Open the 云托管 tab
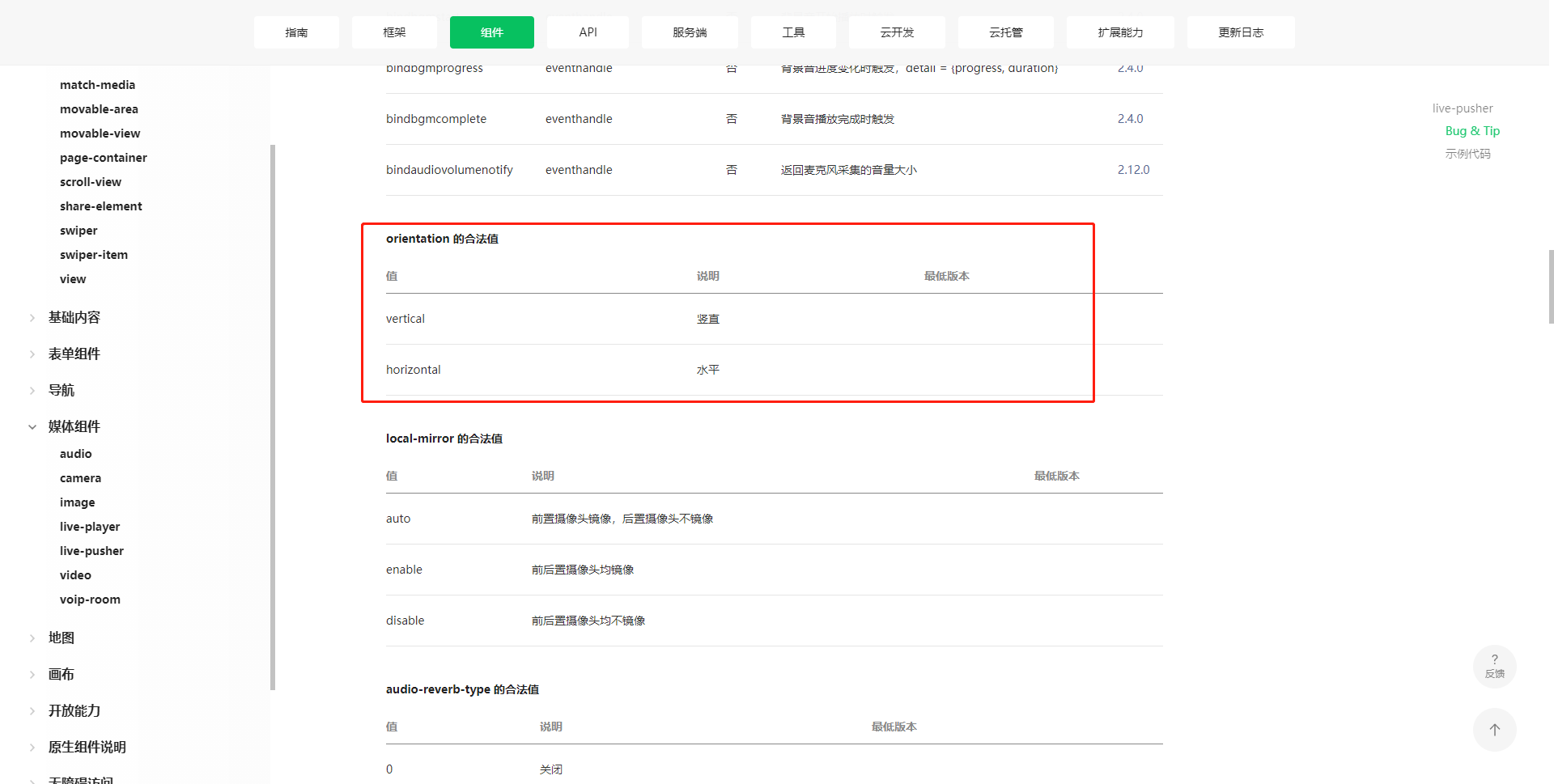The width and height of the screenshot is (1554, 784). tap(1006, 32)
